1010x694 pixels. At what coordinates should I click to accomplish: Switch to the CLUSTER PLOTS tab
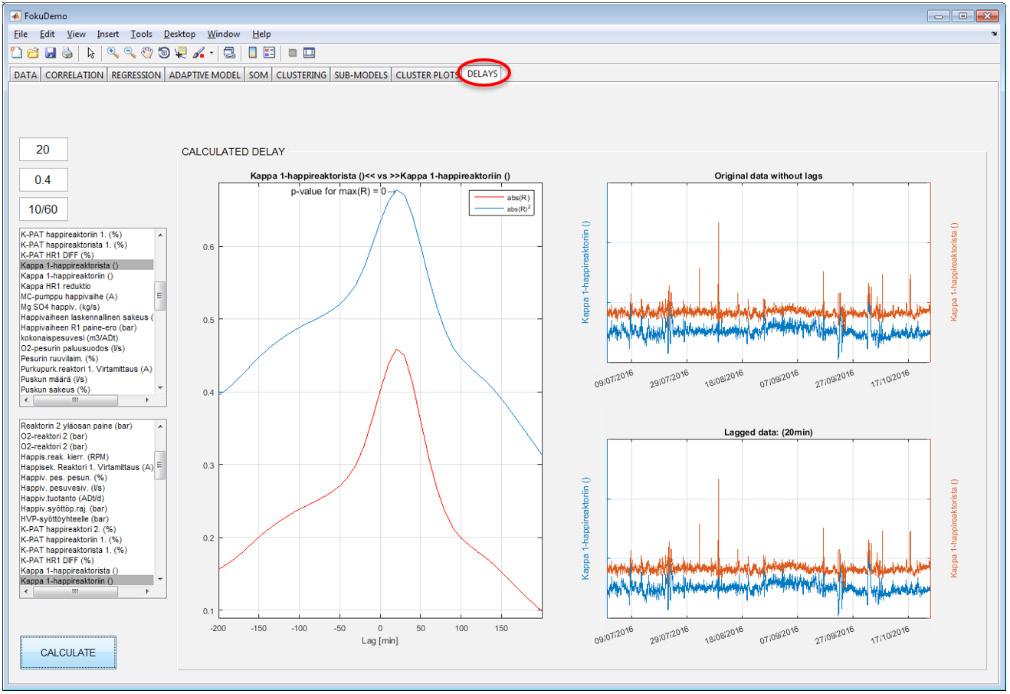click(426, 75)
